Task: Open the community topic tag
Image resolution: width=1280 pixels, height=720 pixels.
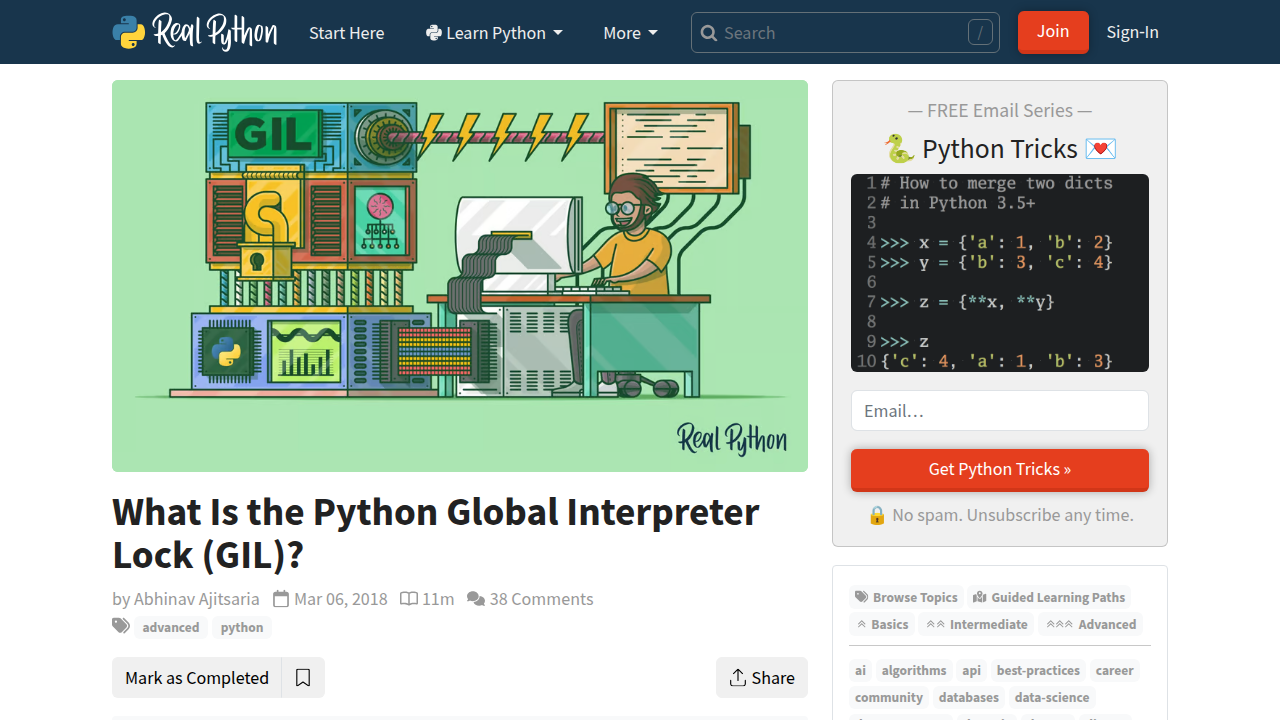Action: (x=889, y=697)
